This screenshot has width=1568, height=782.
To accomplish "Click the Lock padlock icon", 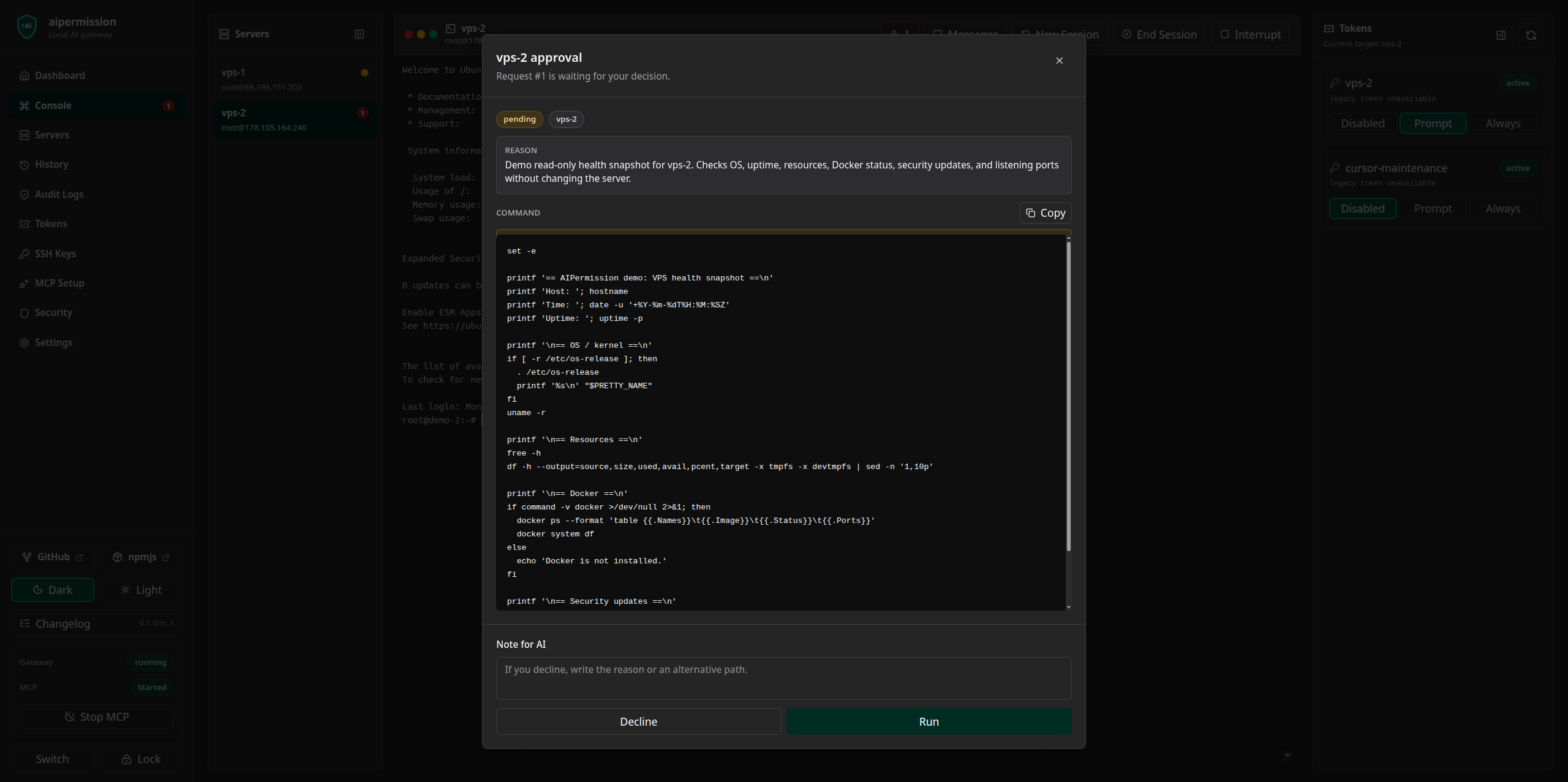I will [126, 759].
